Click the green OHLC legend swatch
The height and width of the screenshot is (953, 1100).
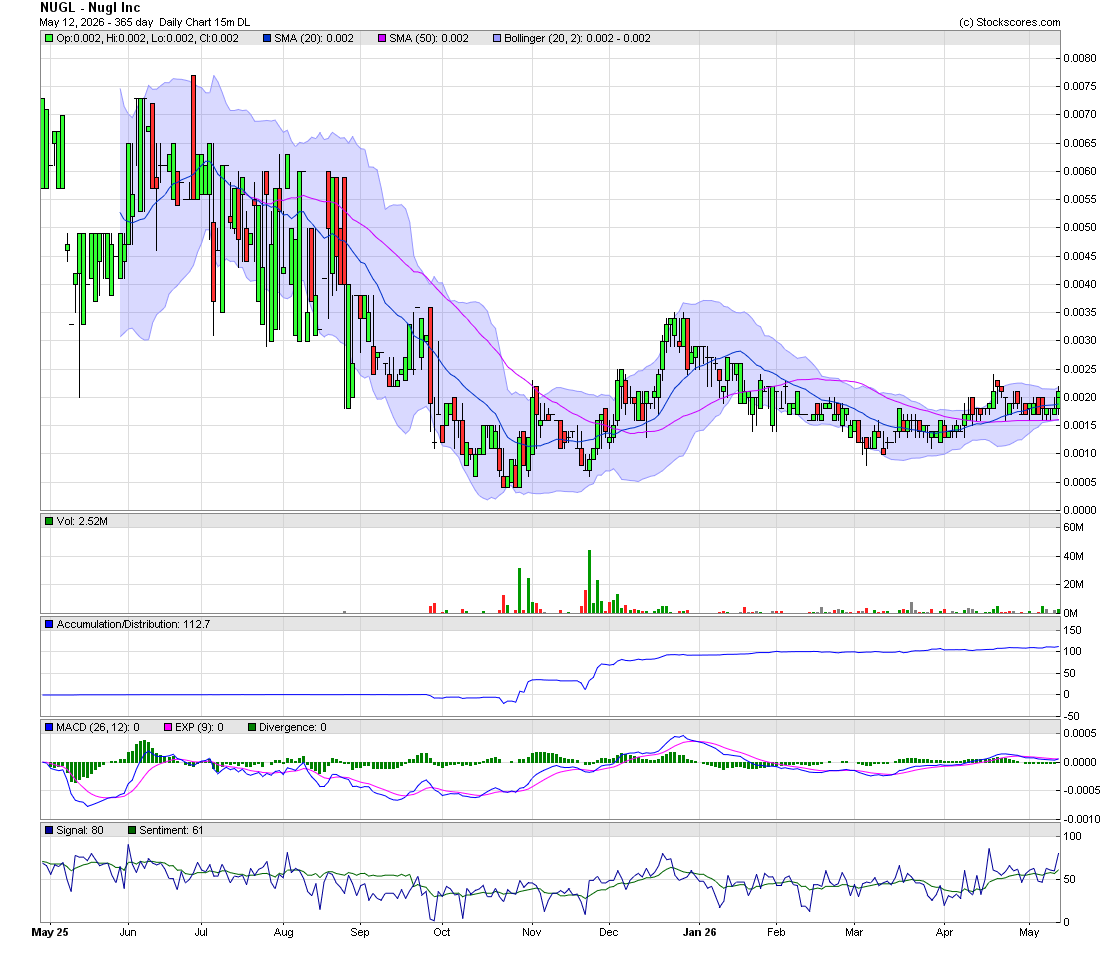pos(48,39)
